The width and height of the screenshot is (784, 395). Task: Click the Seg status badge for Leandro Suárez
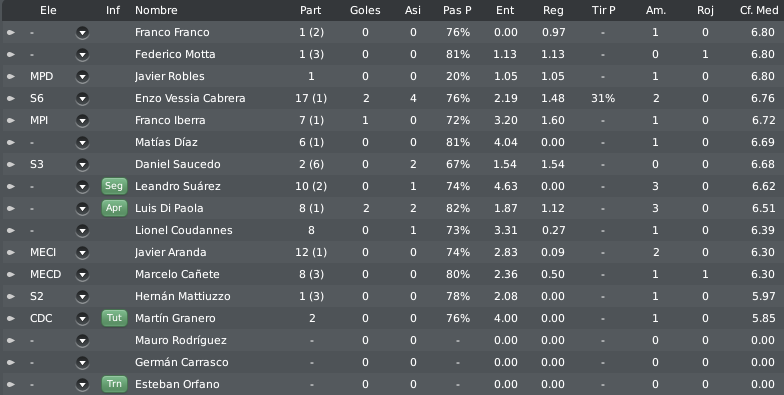click(114, 186)
